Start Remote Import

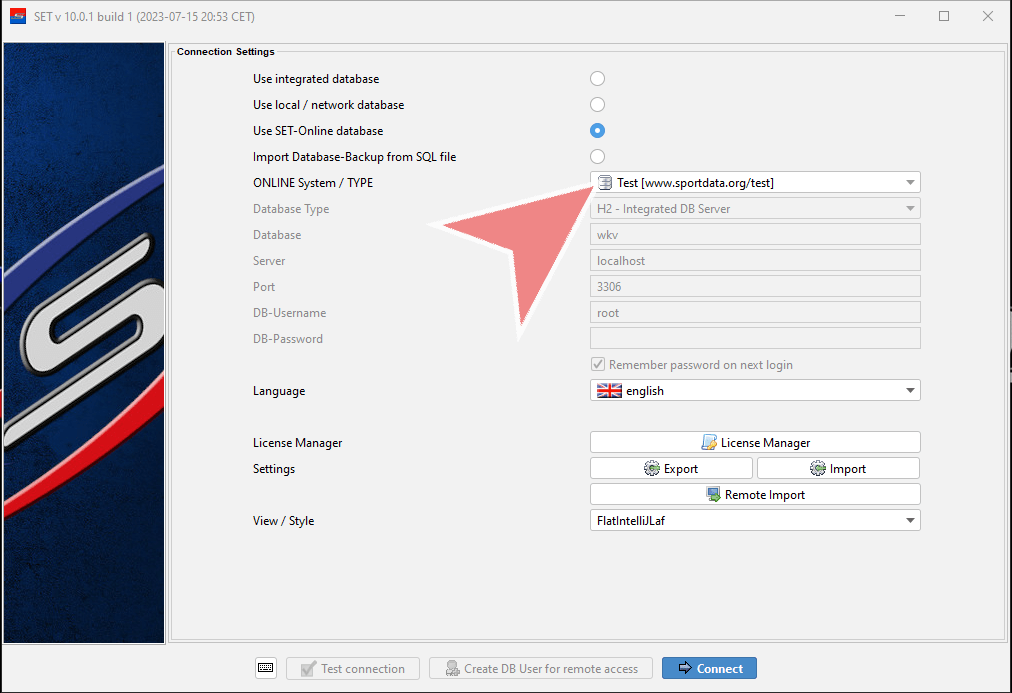(755, 494)
